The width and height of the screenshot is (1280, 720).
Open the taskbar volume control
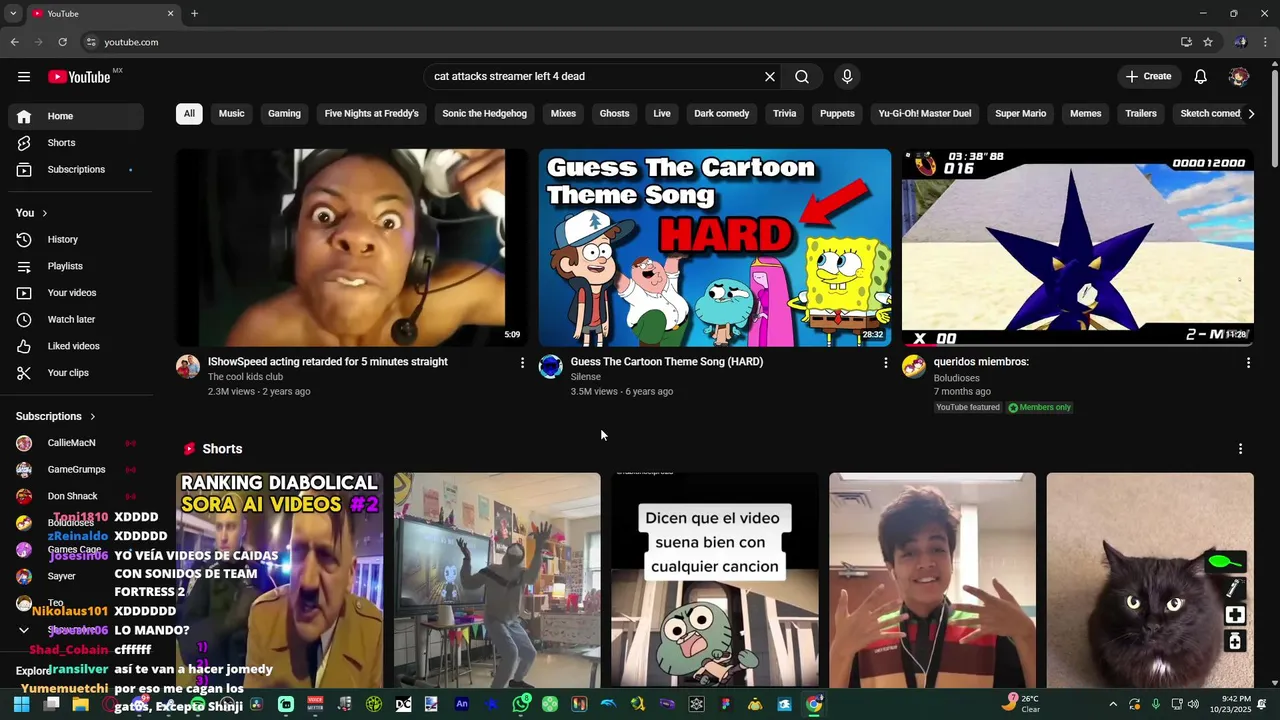tap(1193, 704)
